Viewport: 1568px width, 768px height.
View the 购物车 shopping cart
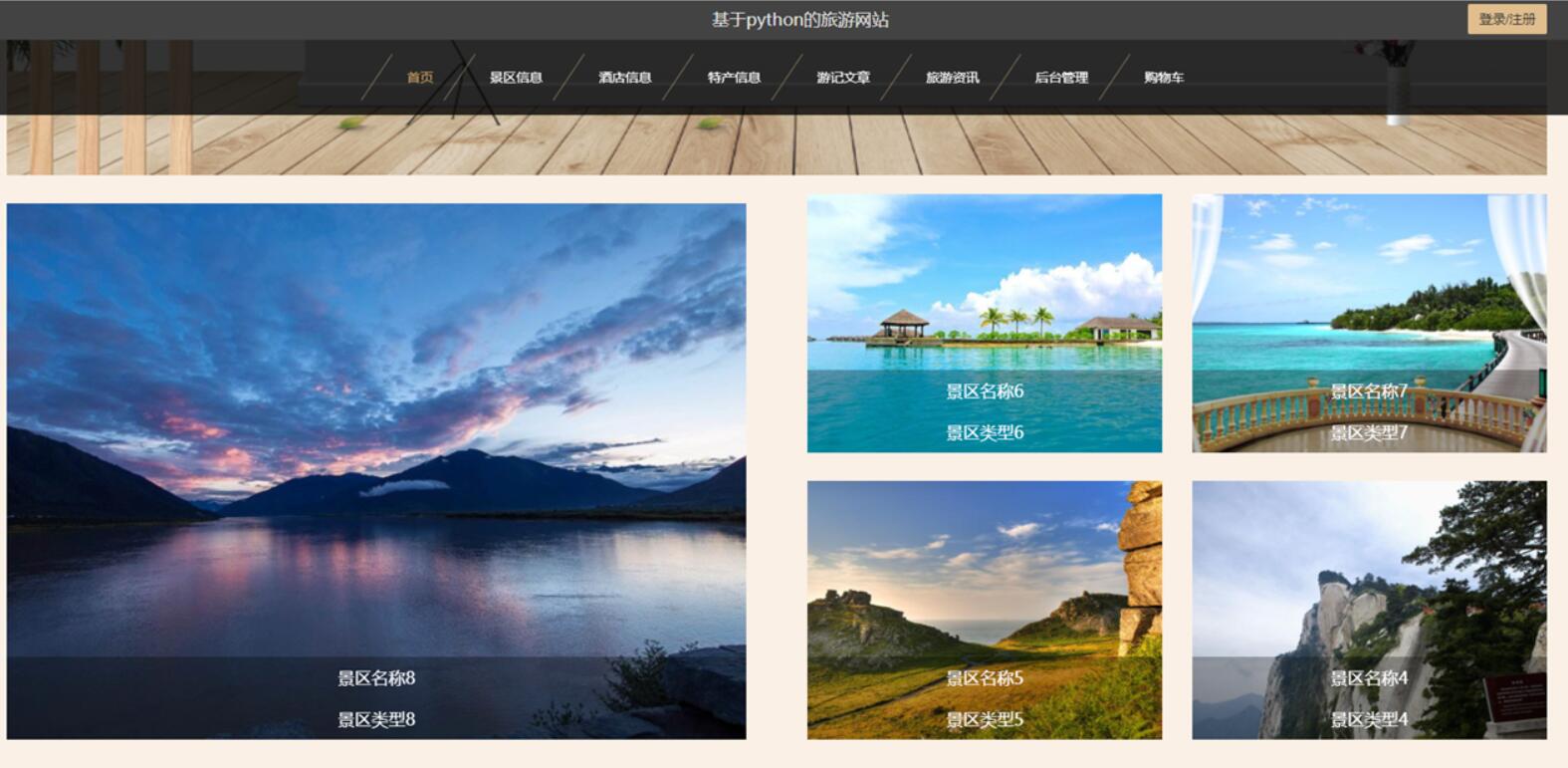pyautogui.click(x=1164, y=78)
